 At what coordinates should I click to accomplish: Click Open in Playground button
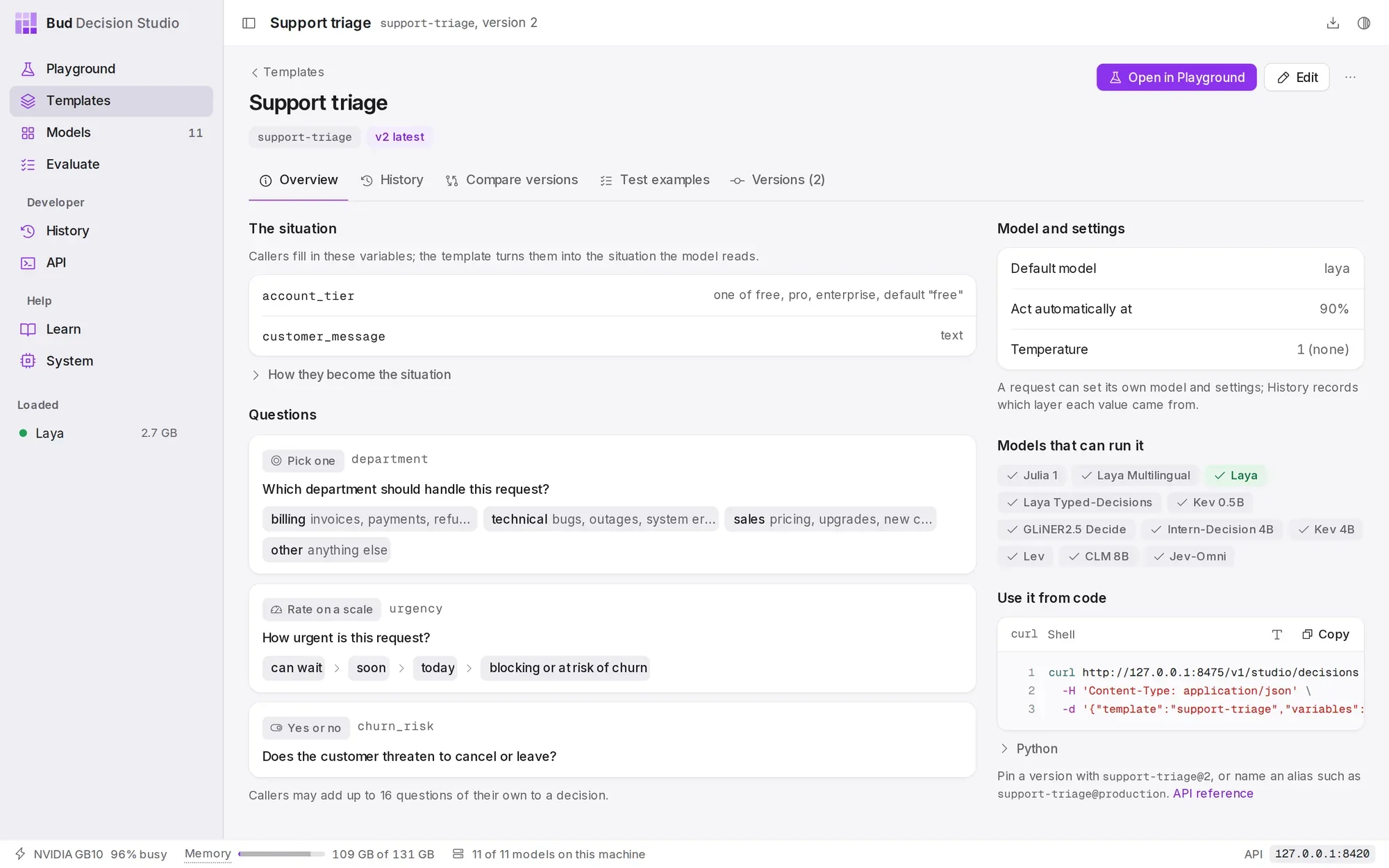click(1176, 78)
